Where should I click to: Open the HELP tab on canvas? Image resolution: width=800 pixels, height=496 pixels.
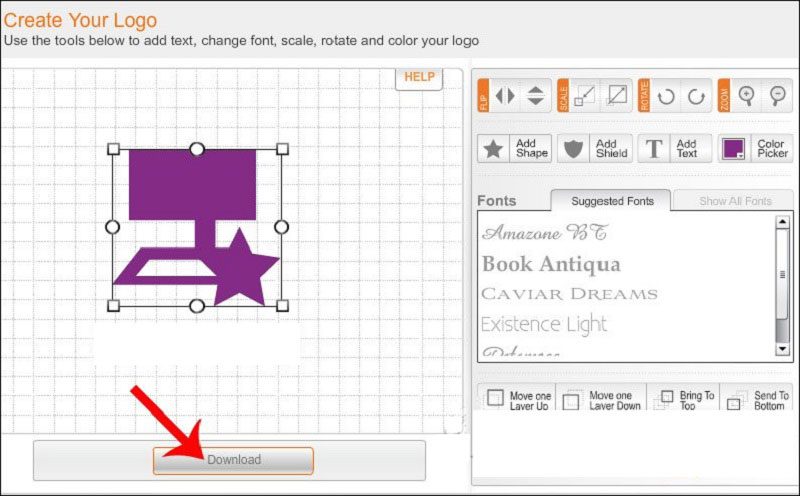pos(419,78)
